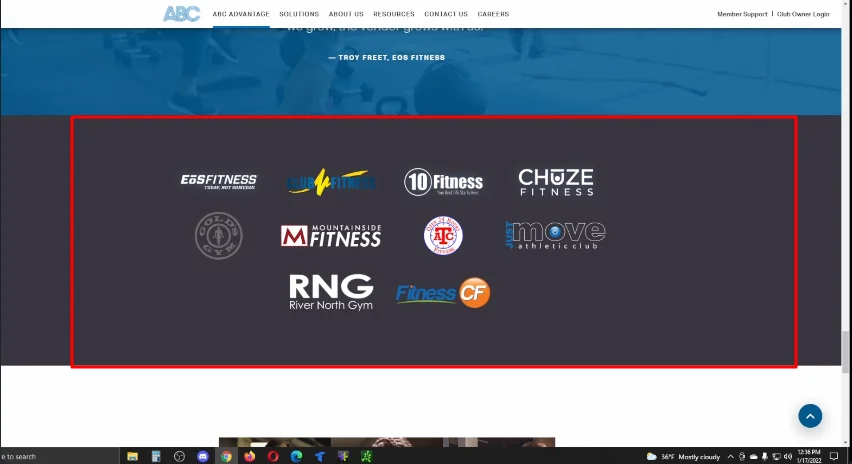
Task: Go to the Contact Us page
Action: pos(446,14)
